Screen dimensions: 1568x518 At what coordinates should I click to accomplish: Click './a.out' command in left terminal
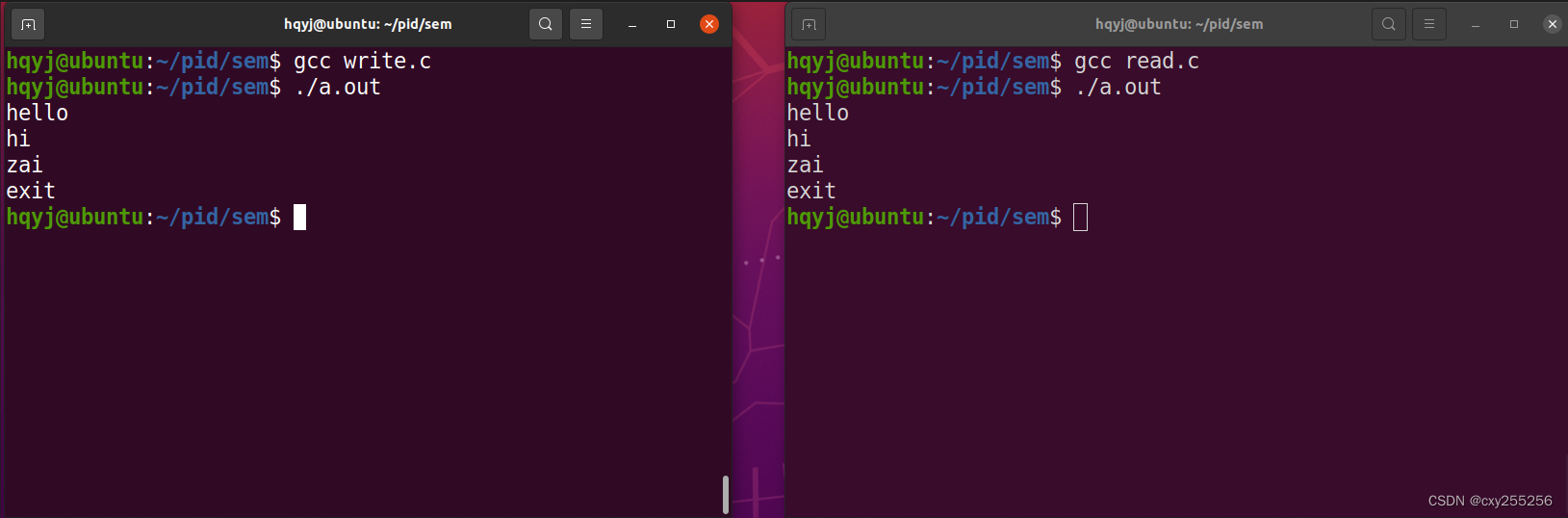click(337, 88)
